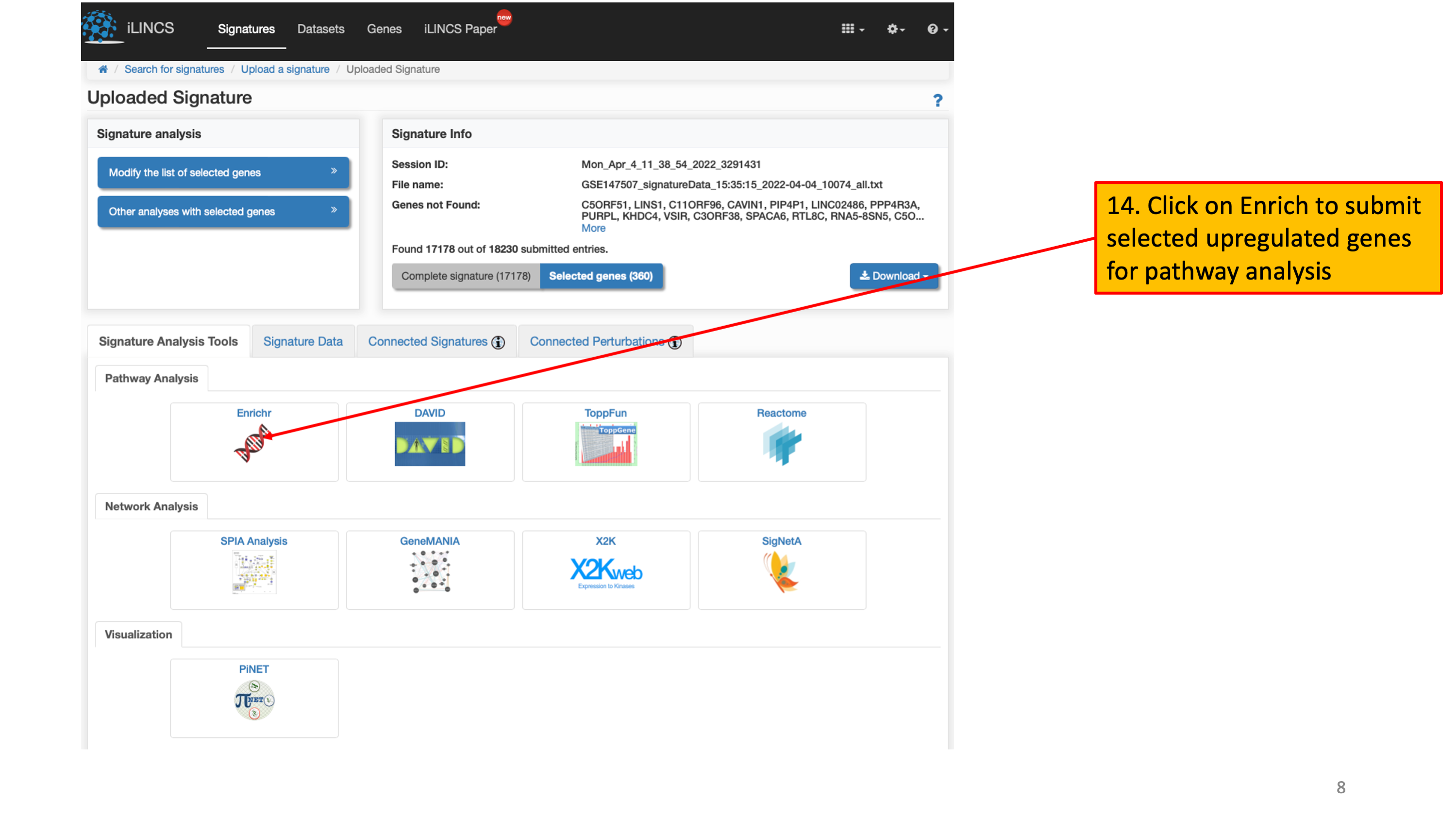Switch to Complete signature (17178)
Screen dimensions: 1456x819
466,276
